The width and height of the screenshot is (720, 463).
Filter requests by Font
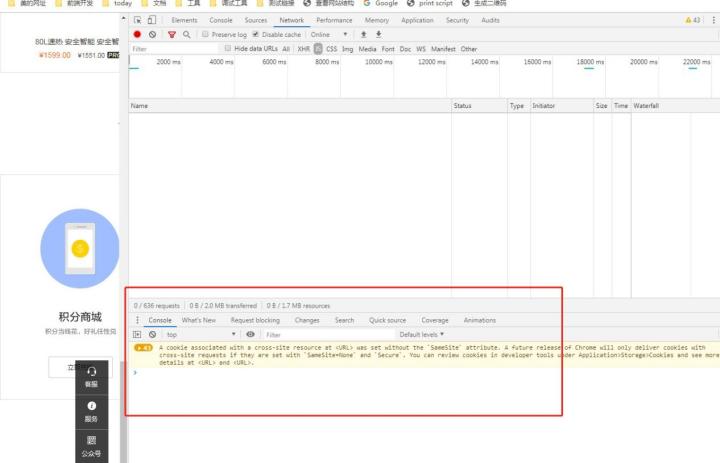(x=388, y=49)
